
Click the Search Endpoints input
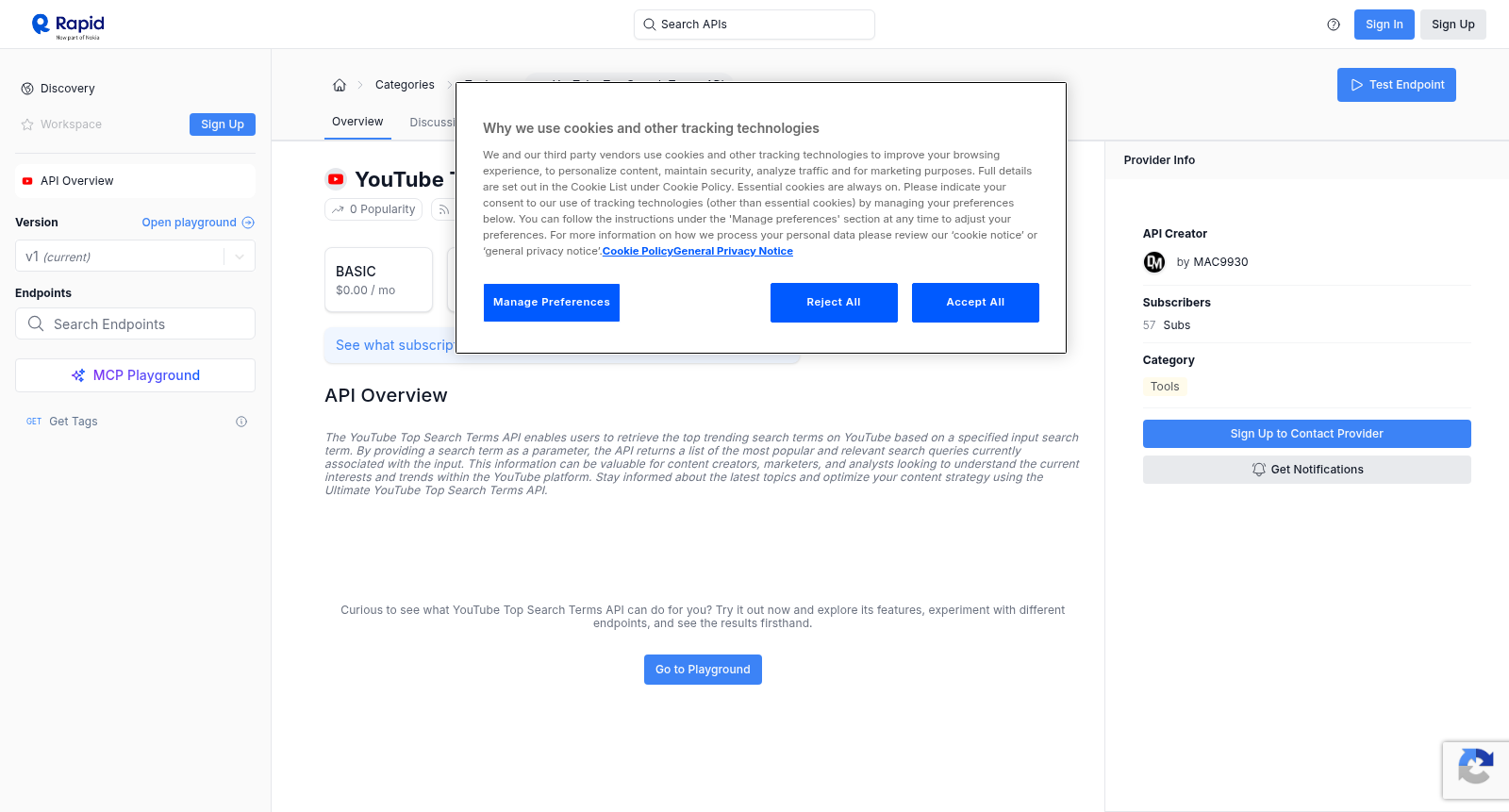tap(135, 323)
